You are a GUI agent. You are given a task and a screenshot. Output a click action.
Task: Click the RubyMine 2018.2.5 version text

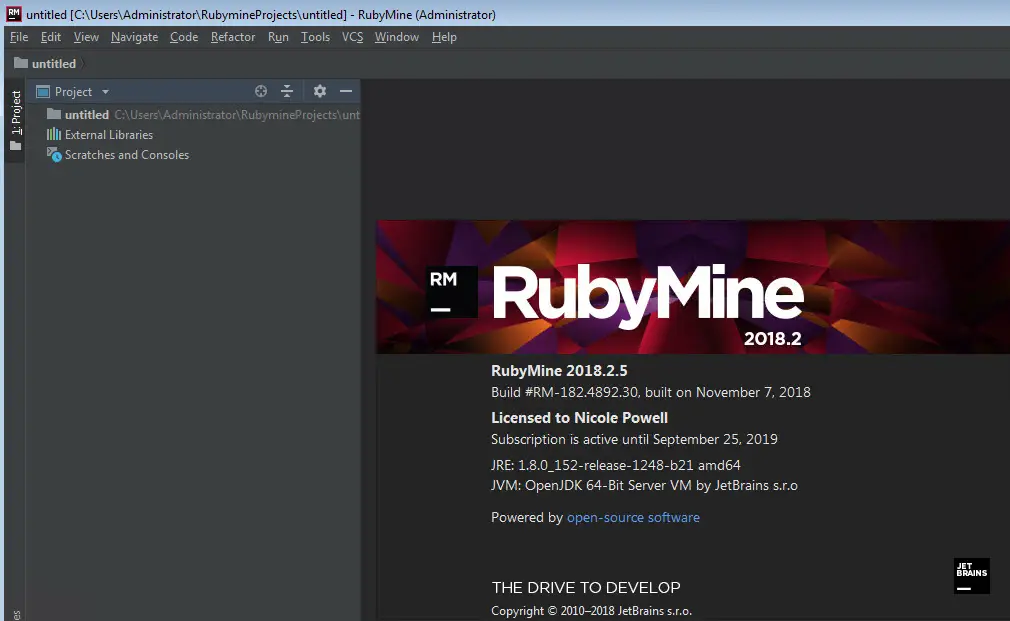[559, 370]
